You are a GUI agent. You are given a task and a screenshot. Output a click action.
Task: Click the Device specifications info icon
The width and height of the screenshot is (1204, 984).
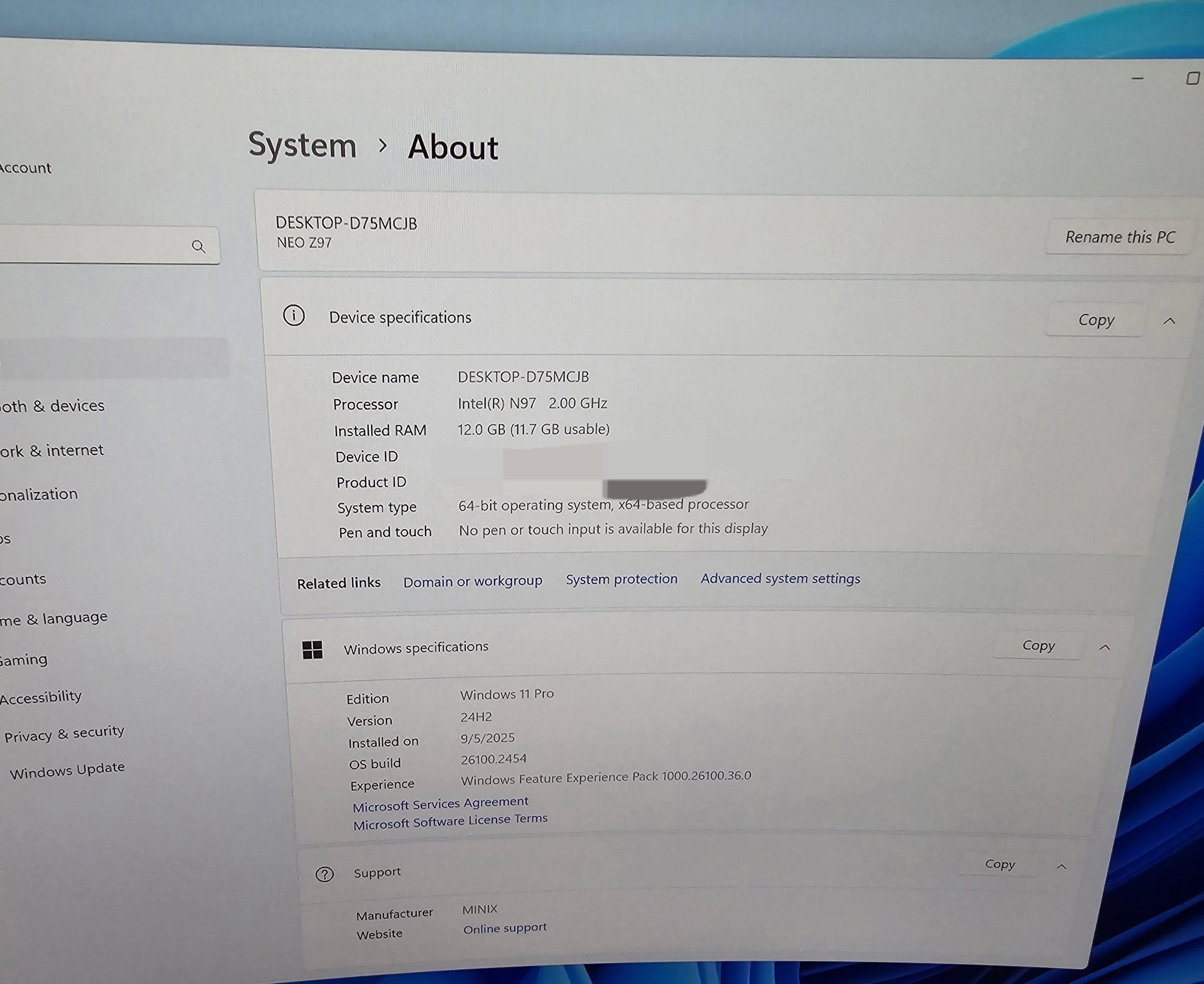pos(294,316)
